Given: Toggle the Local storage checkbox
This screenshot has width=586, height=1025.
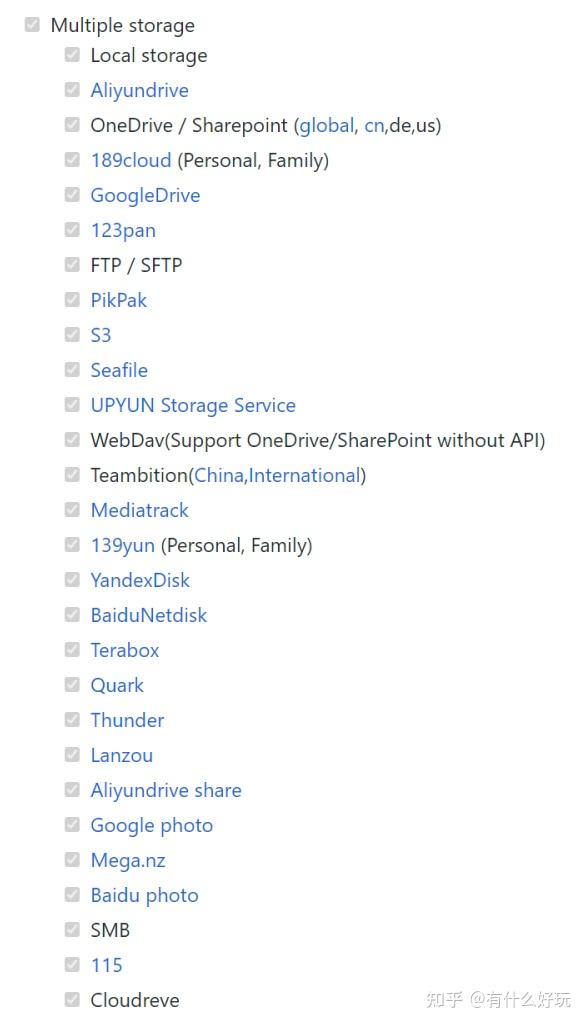Looking at the screenshot, I should 71,54.
